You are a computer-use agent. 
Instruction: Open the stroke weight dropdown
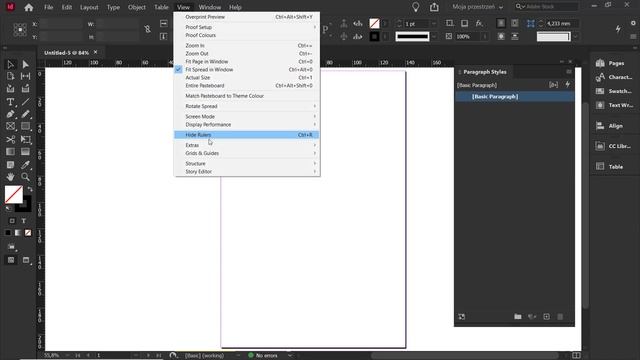(434, 24)
